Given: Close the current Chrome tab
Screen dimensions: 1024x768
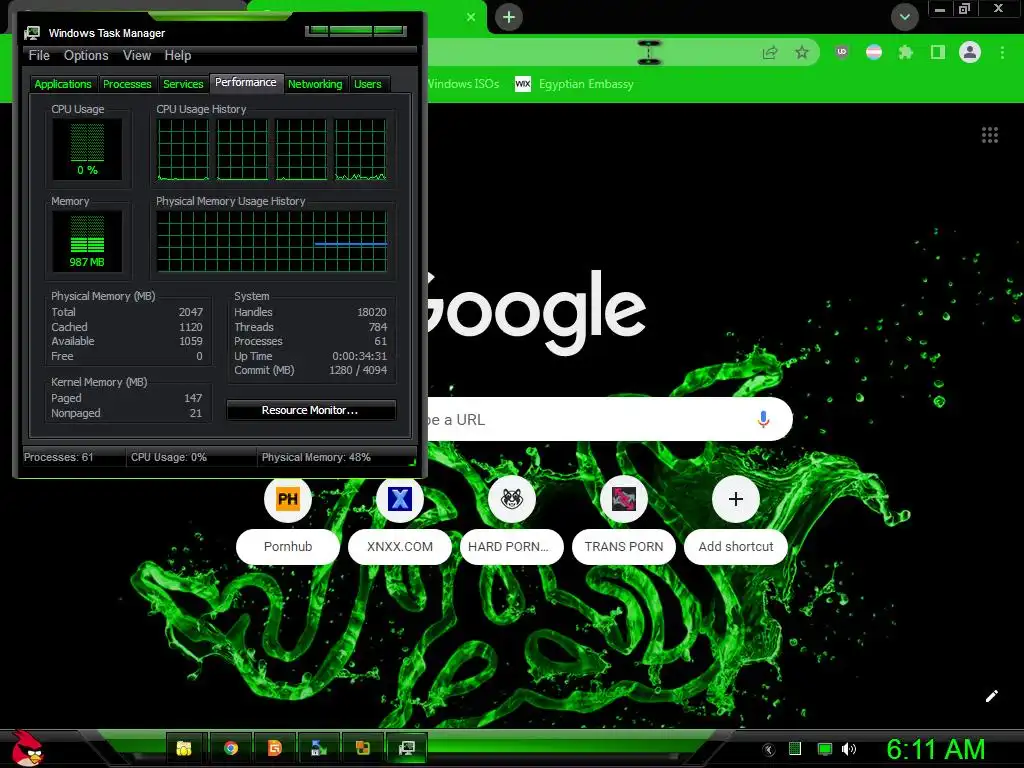Looking at the screenshot, I should [471, 17].
